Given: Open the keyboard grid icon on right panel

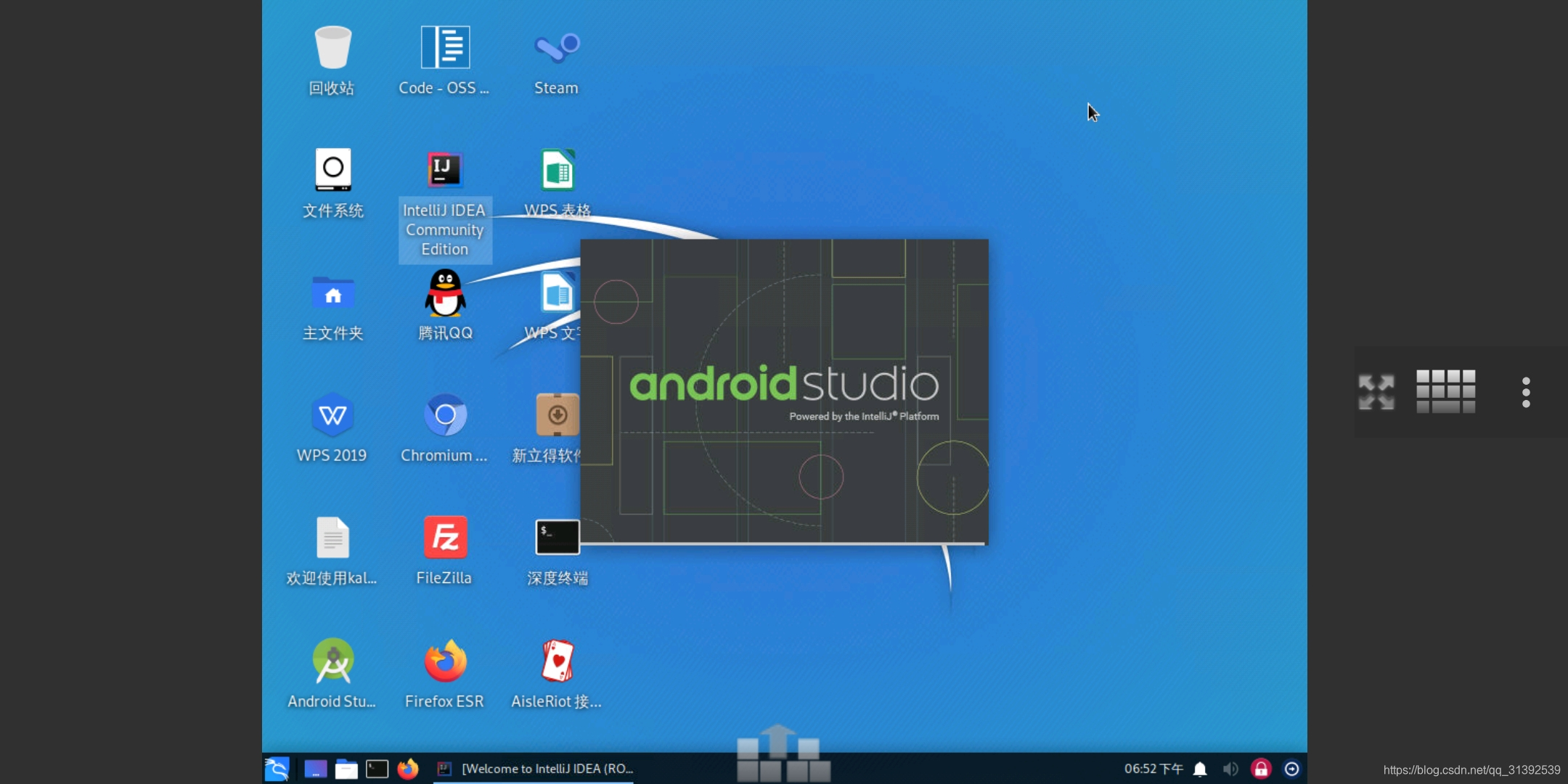Looking at the screenshot, I should point(1446,391).
